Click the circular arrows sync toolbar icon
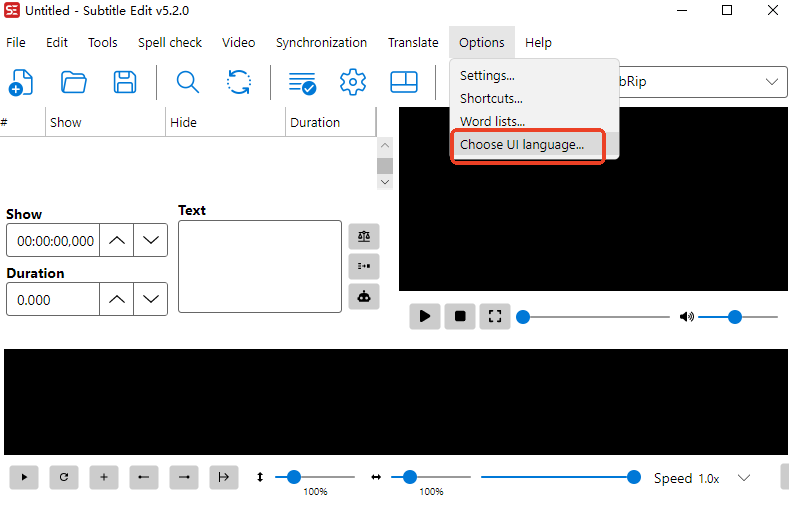789x520 pixels. 239,82
